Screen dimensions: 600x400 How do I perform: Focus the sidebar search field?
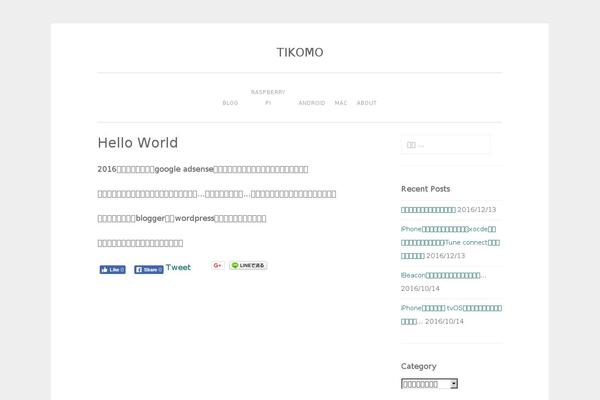[446, 145]
